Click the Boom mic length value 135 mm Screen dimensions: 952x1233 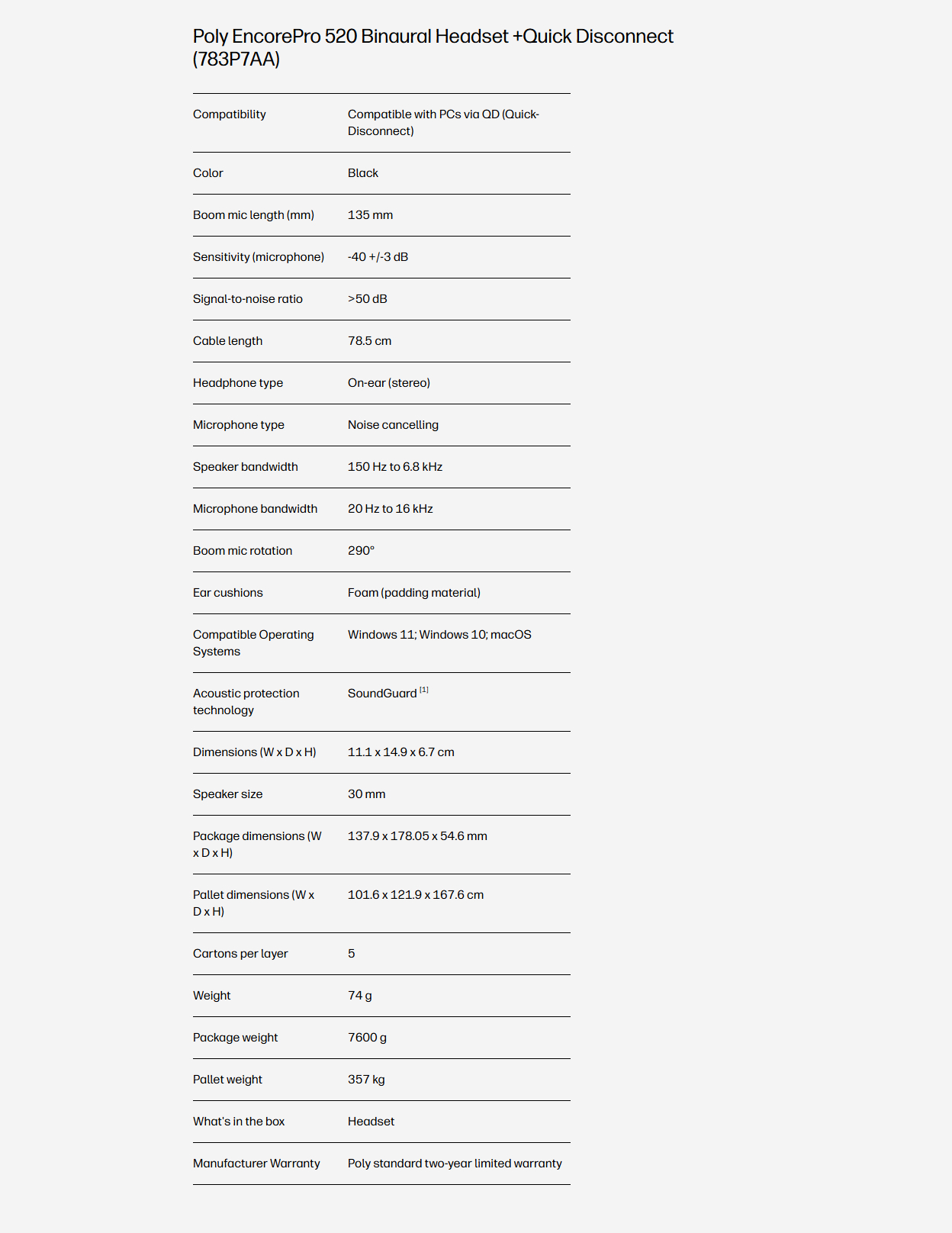point(370,215)
